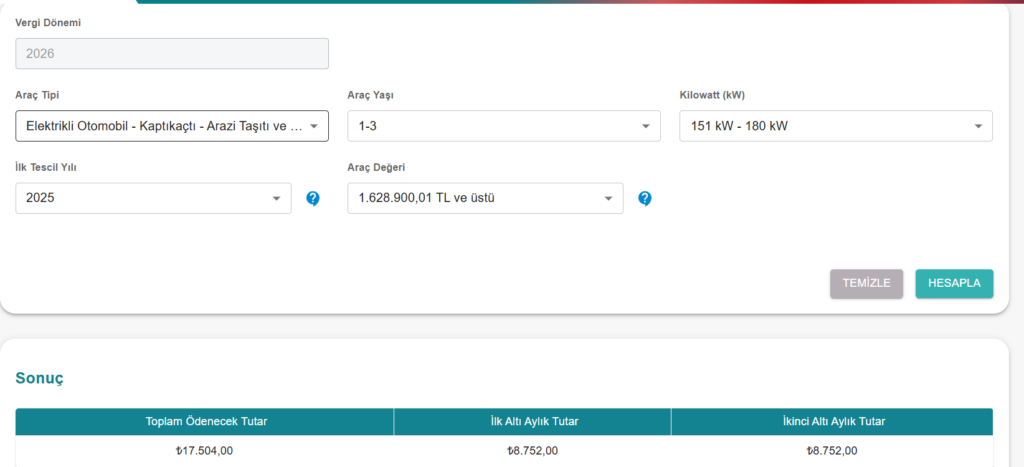The image size is (1024, 467).
Task: Click the ₺8.752,00 value under İlk Altı Aylık
Action: coord(532,451)
